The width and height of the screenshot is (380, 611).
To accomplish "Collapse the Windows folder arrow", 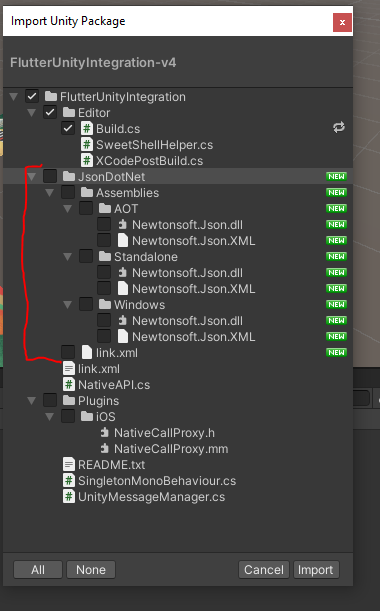I will 67,304.
